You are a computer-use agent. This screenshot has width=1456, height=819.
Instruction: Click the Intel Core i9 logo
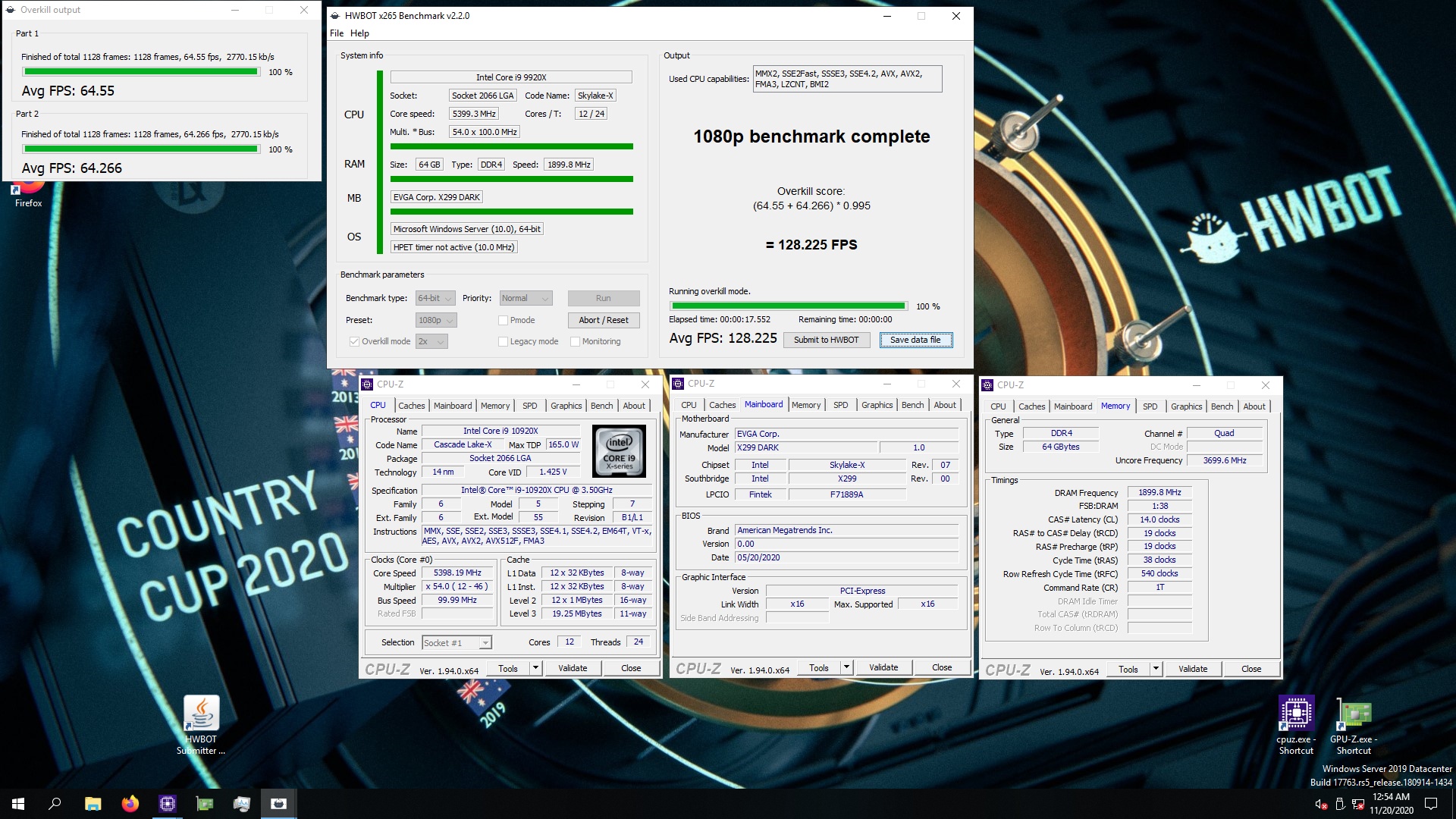[x=619, y=451]
